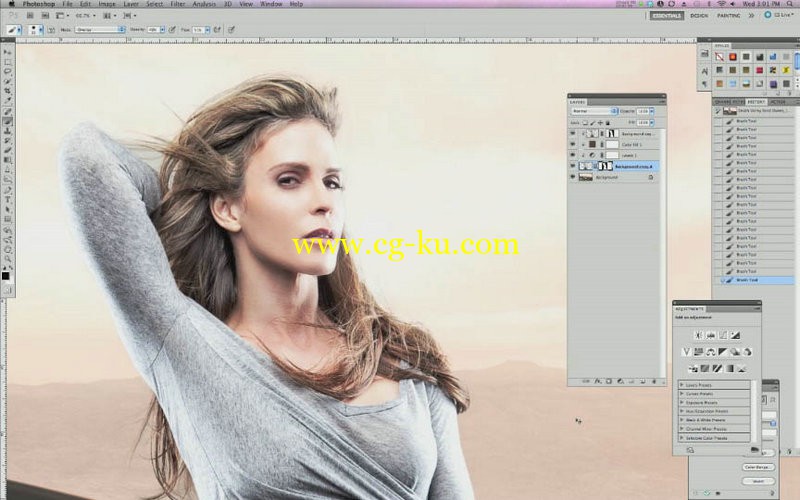Add a Gradient Map adjustment
800x500 pixels.
coord(730,368)
